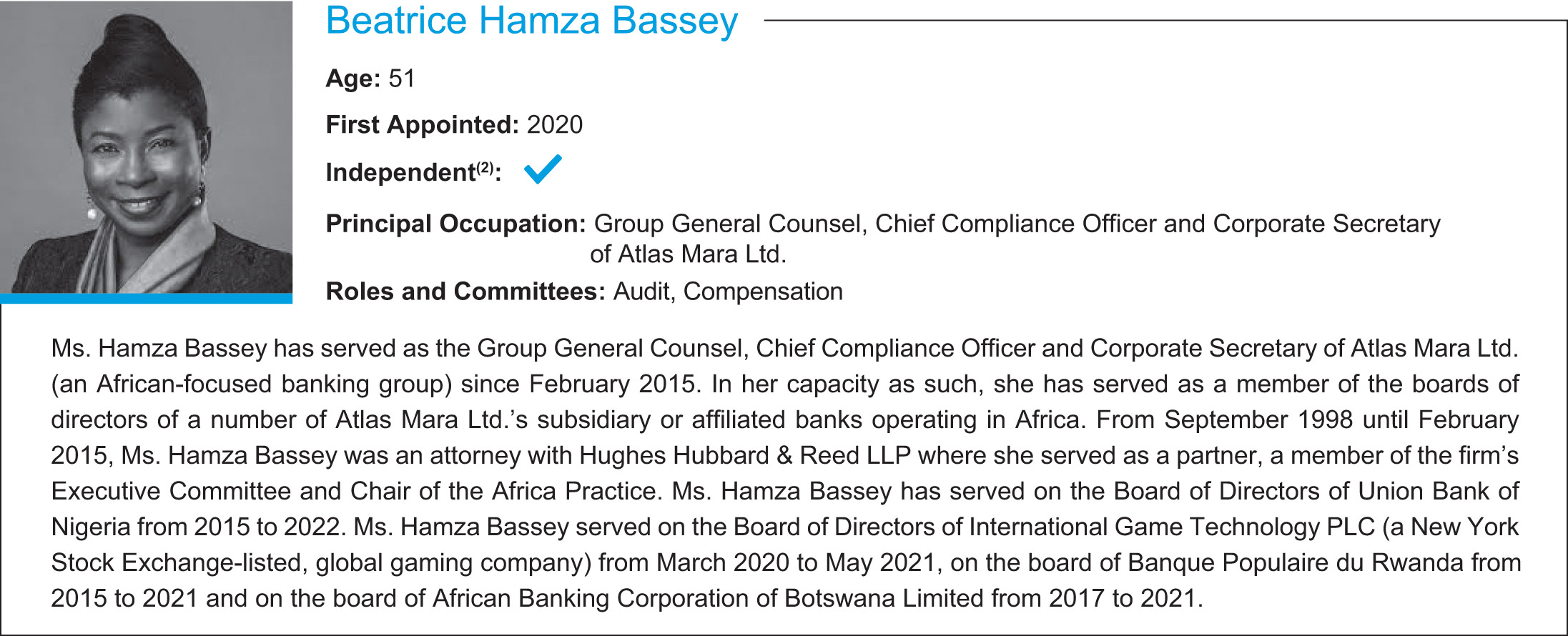Click the footnote (2) superscript after Independent
The image size is (1568, 636).
(485, 167)
